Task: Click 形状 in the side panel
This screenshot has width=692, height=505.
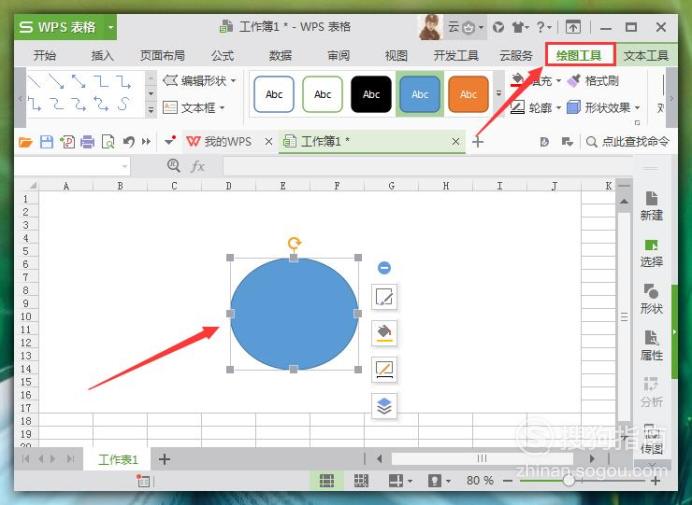Action: coord(651,299)
